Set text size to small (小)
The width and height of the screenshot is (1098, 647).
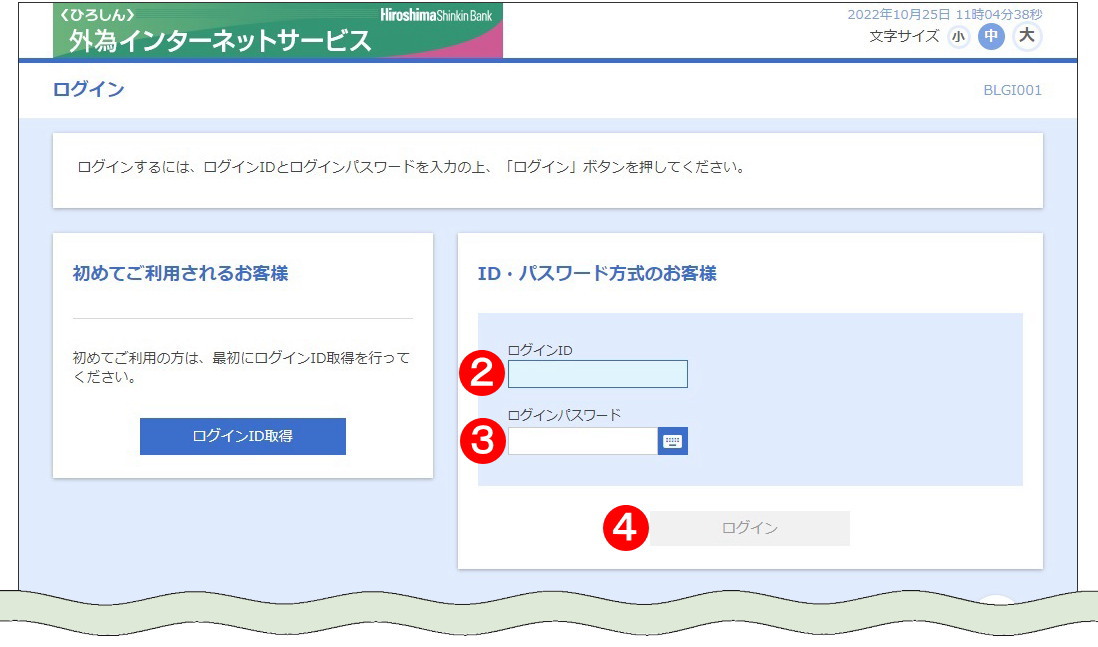959,37
